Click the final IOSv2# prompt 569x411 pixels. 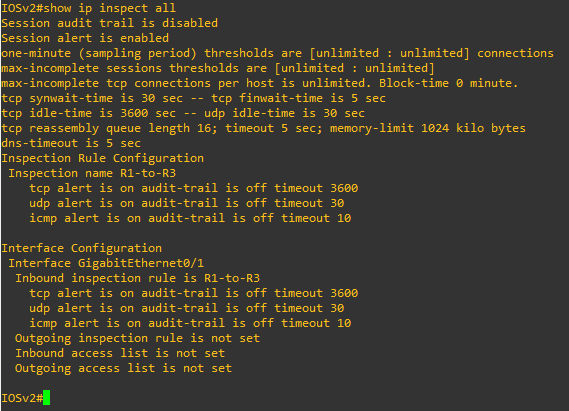tap(22, 398)
